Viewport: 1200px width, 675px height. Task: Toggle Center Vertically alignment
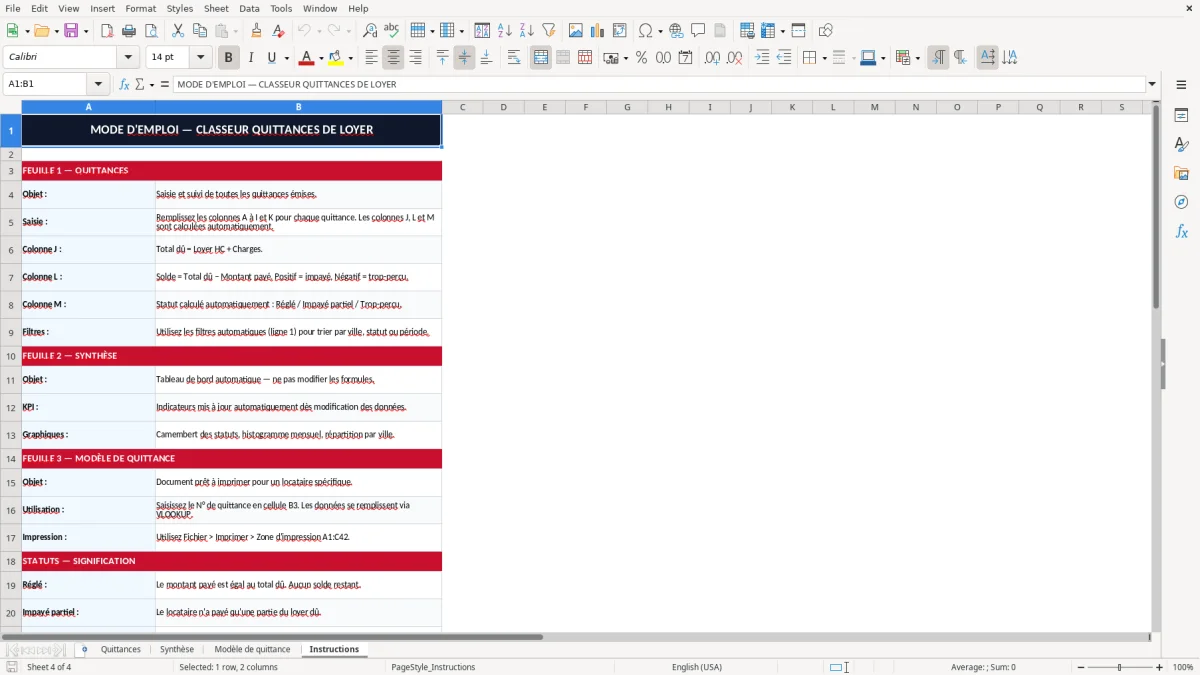(x=464, y=58)
